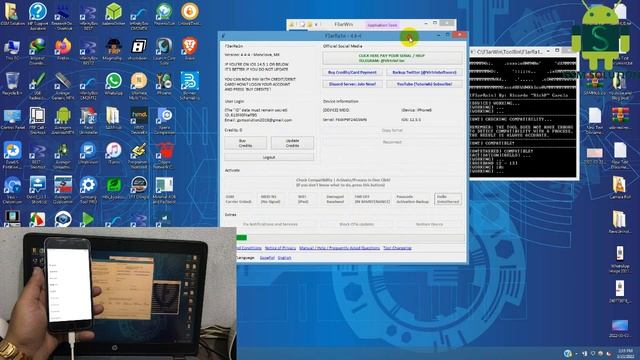This screenshot has width=640, height=360.
Task: Click the account email text in User Login
Action: coord(258,120)
